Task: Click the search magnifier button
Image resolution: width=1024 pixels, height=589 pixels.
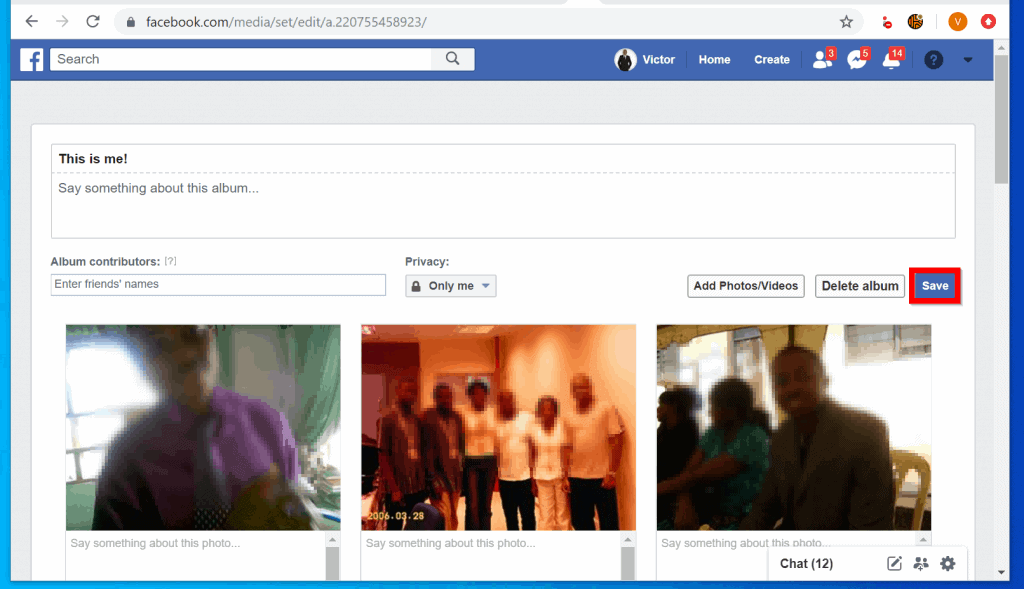Action: click(x=453, y=59)
